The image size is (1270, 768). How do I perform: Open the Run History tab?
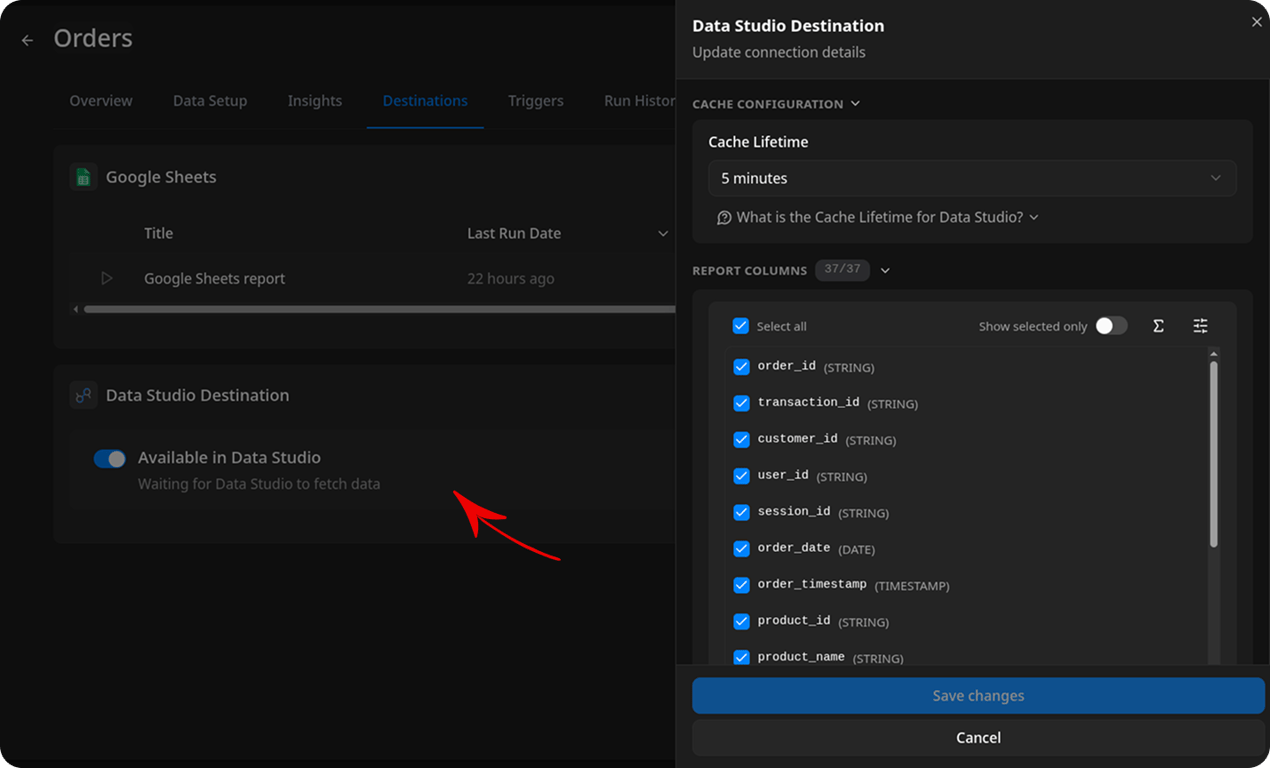pos(639,101)
